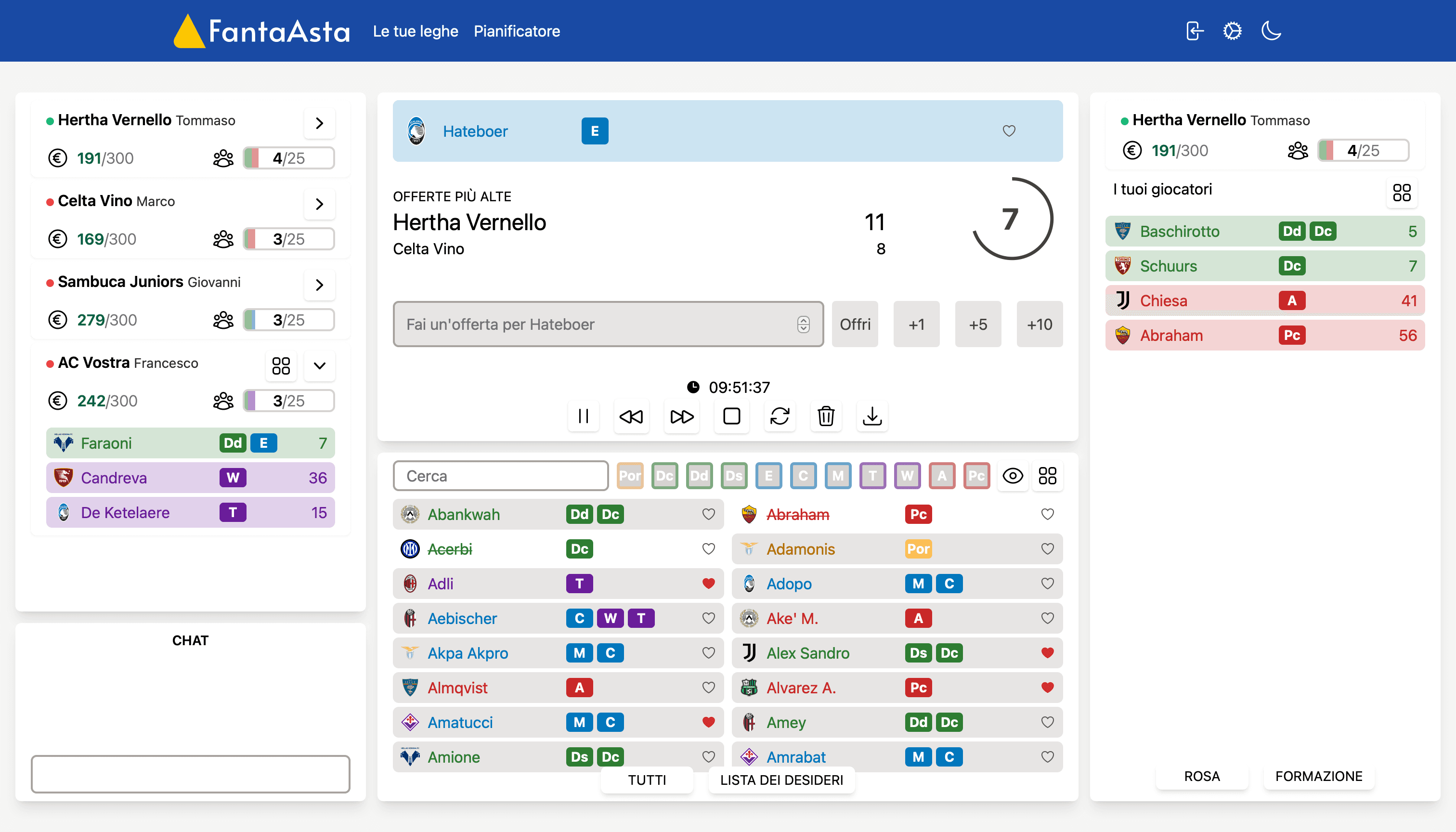Stop the current auction
The width and height of the screenshot is (1456, 832).
[x=731, y=416]
